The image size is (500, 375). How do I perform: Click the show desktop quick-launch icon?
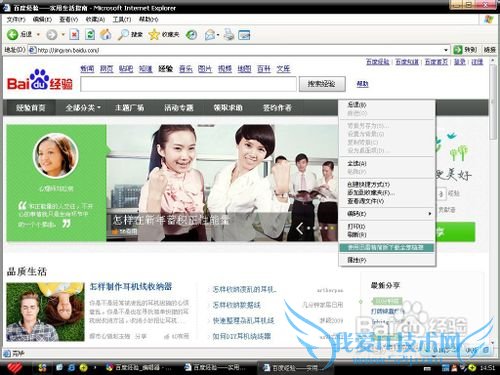pos(60,367)
